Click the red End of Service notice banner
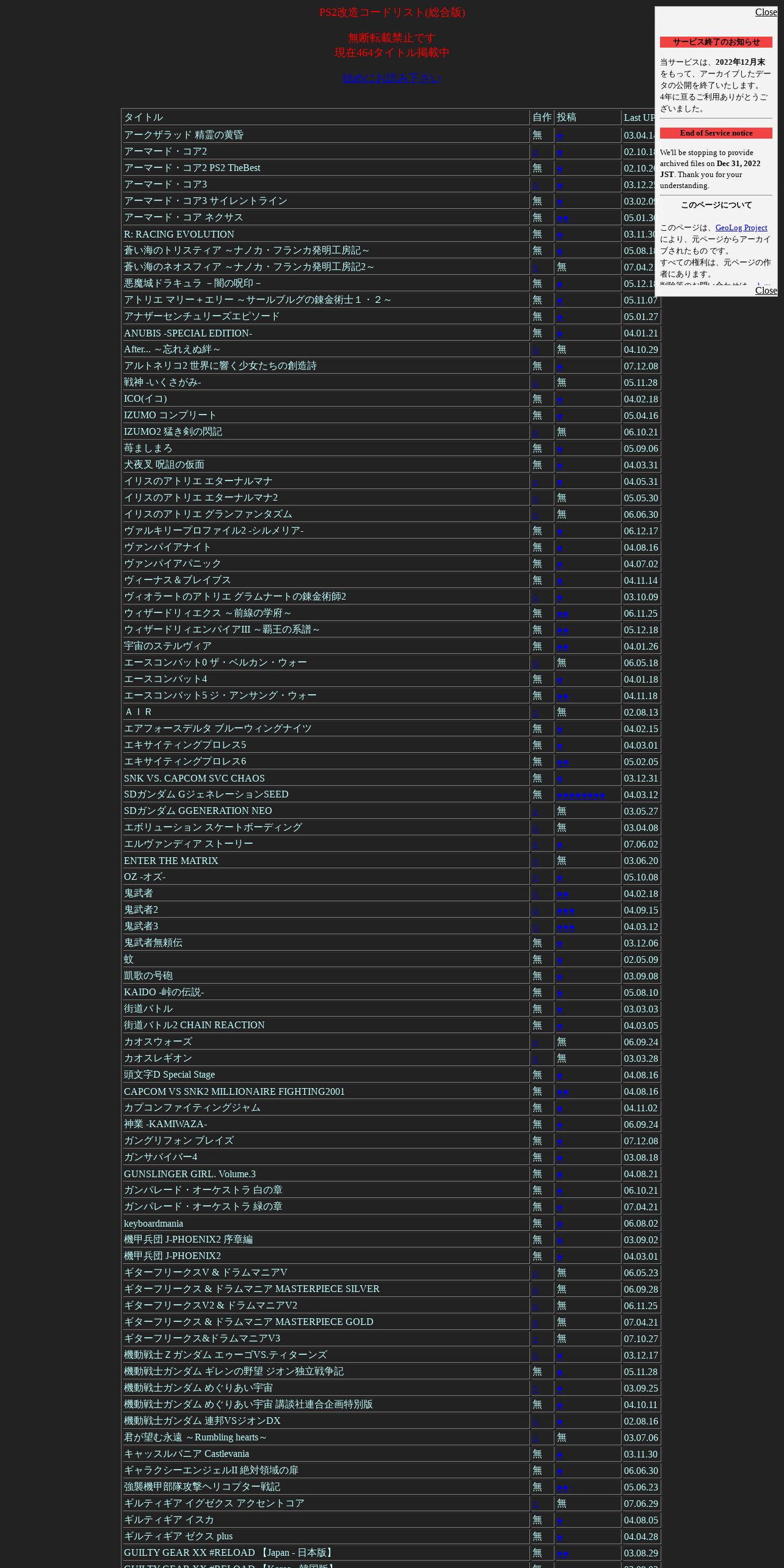The width and height of the screenshot is (784, 1568). [716, 133]
